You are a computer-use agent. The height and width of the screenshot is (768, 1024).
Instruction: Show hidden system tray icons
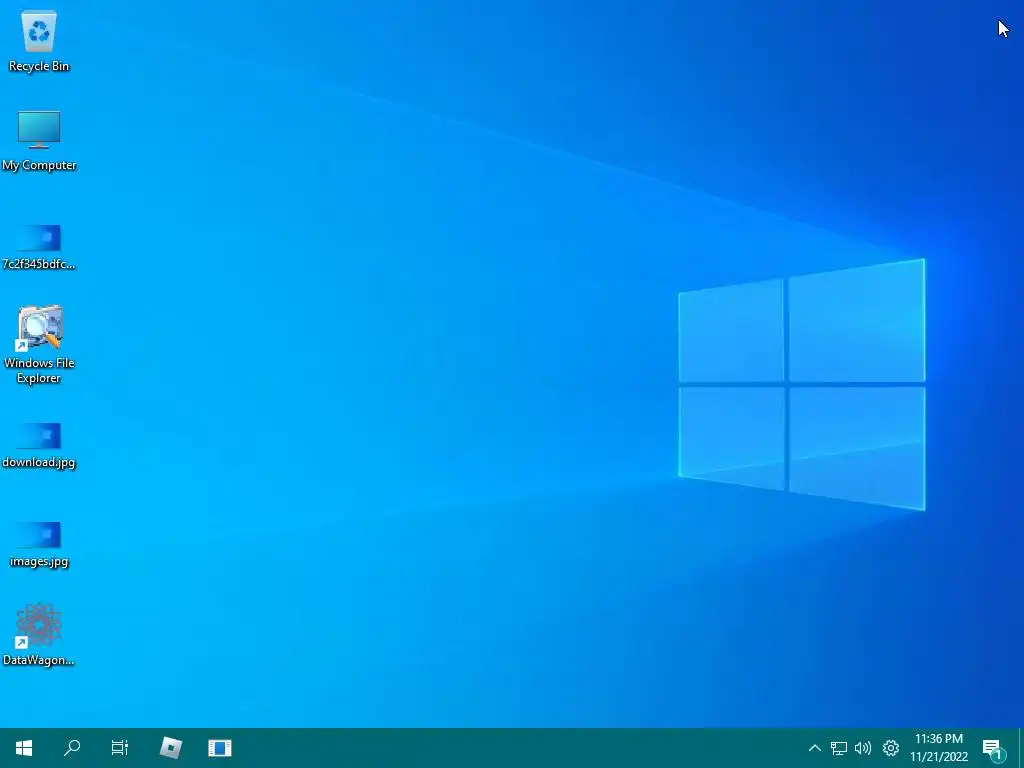pyautogui.click(x=814, y=748)
